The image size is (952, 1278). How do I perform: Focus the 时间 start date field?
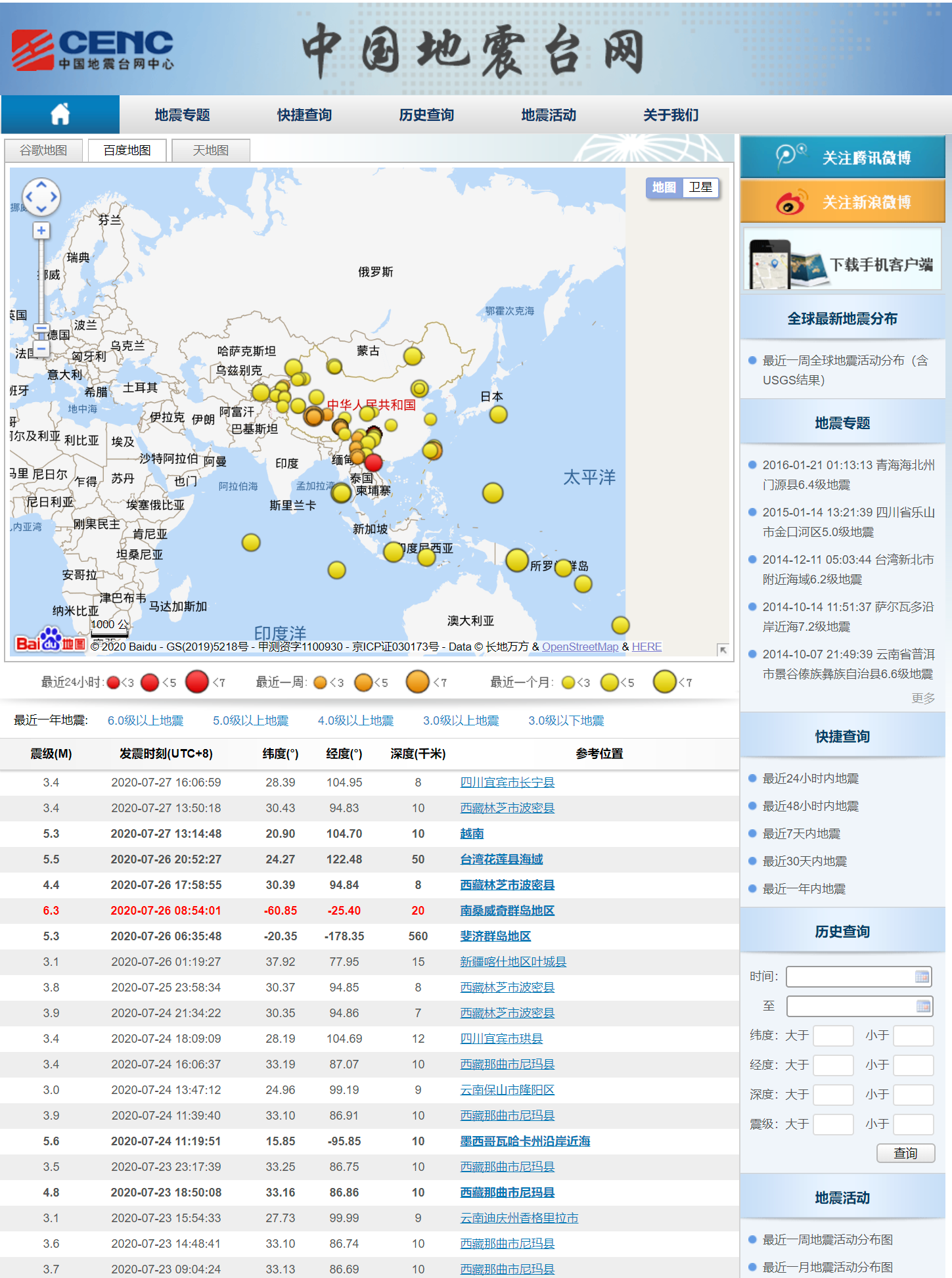tap(859, 976)
